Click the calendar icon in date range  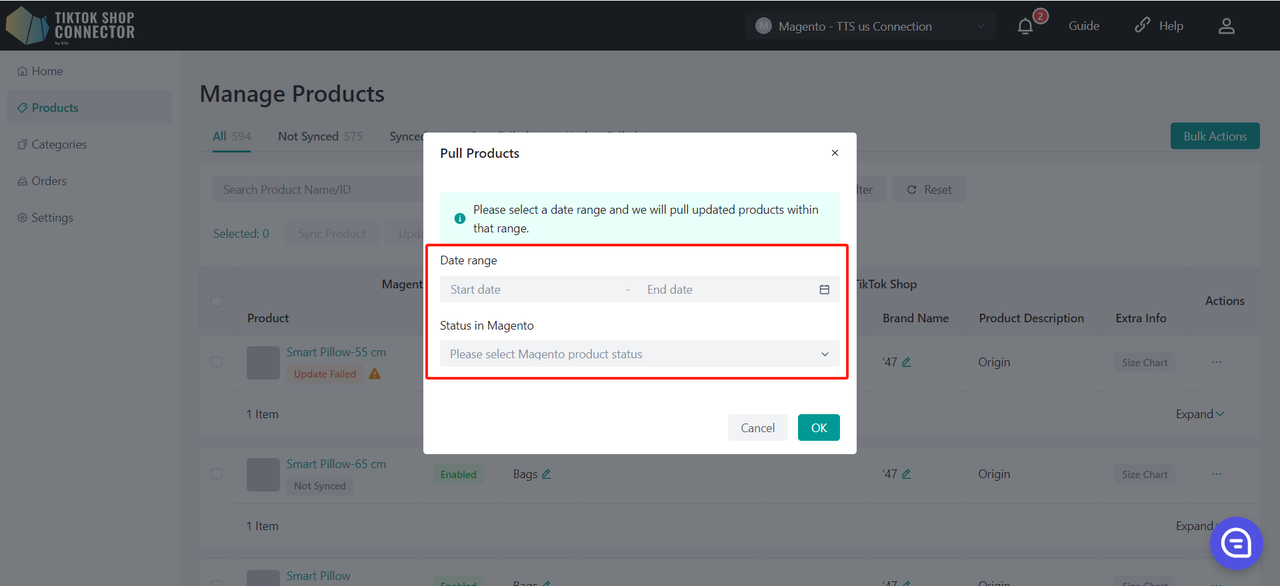tap(825, 290)
